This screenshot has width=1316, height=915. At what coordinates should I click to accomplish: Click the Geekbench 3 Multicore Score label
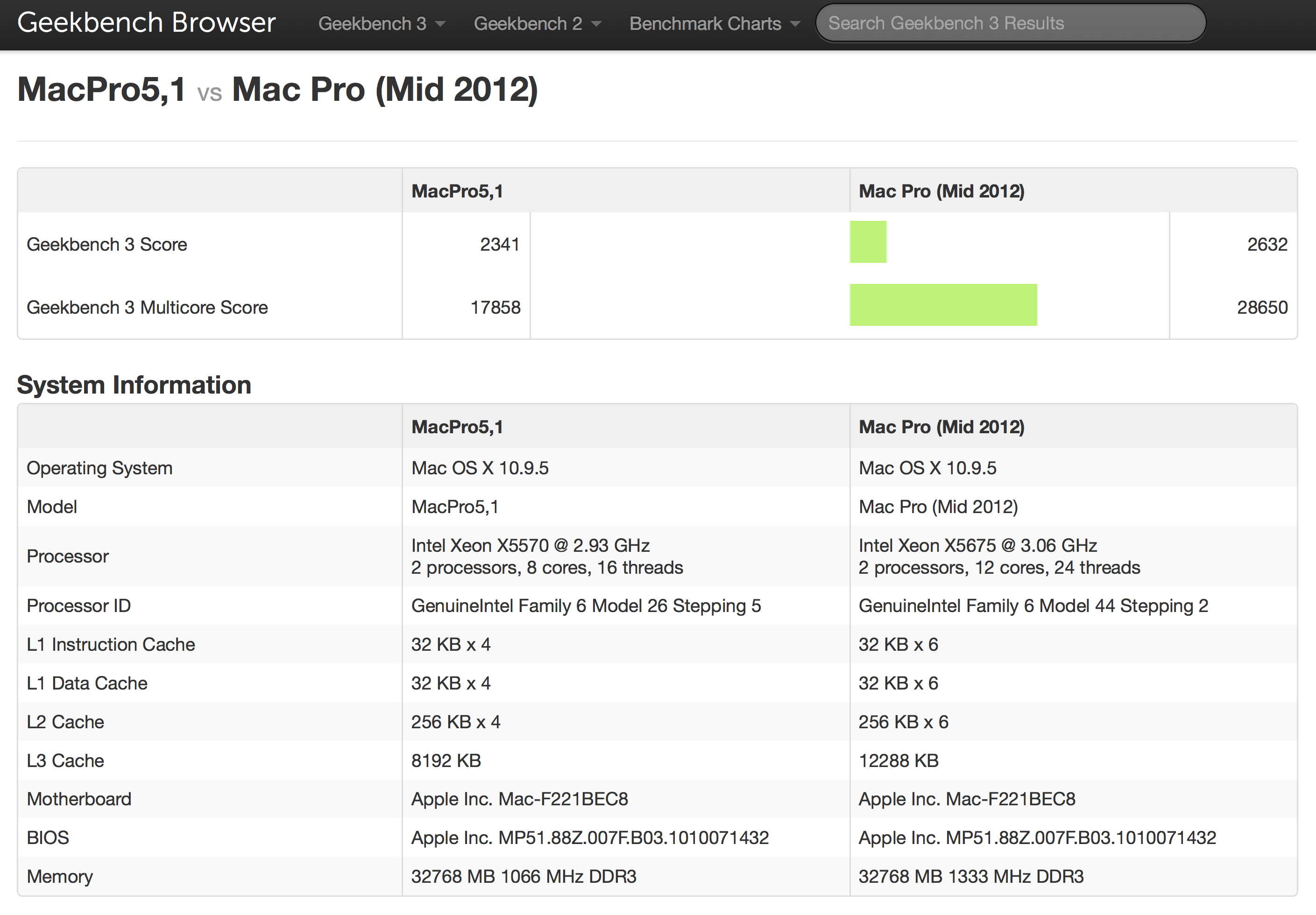point(147,307)
